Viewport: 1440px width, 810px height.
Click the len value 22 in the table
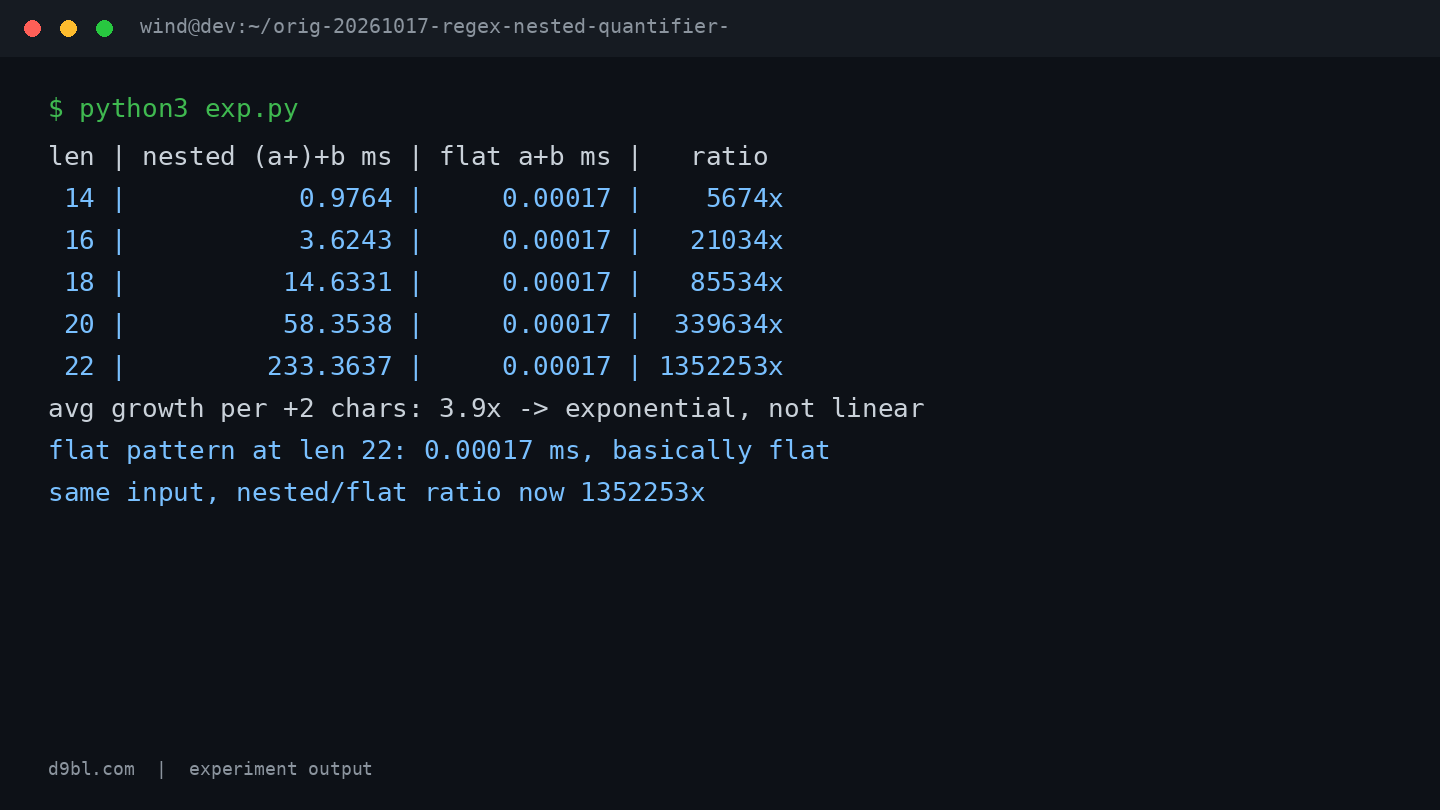79,366
